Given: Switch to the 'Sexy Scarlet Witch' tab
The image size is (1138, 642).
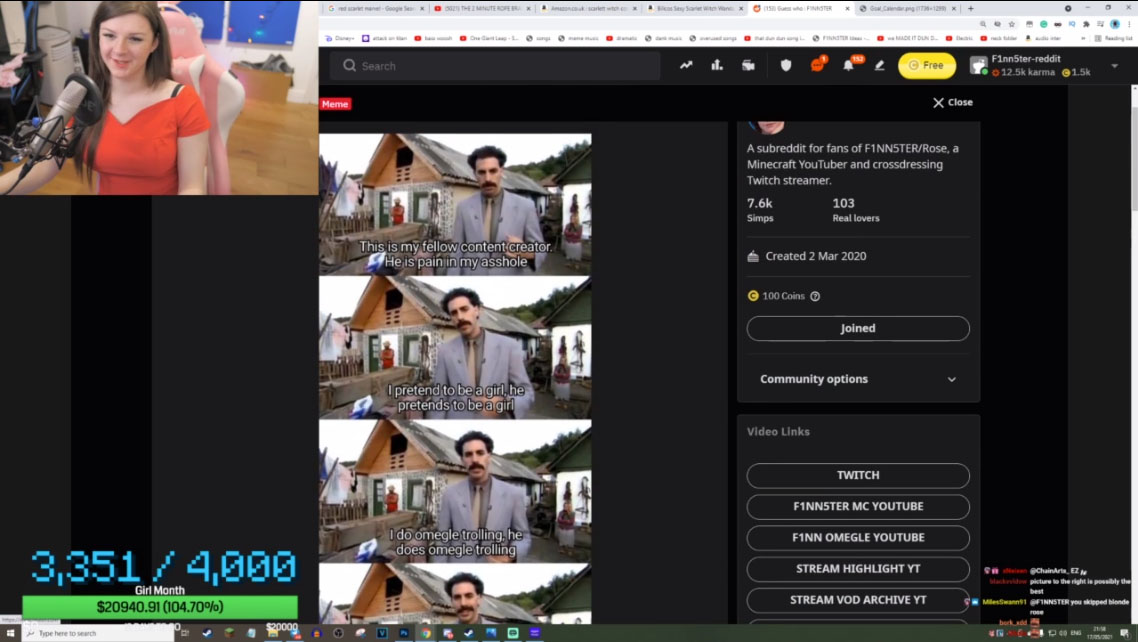Looking at the screenshot, I should click(695, 9).
